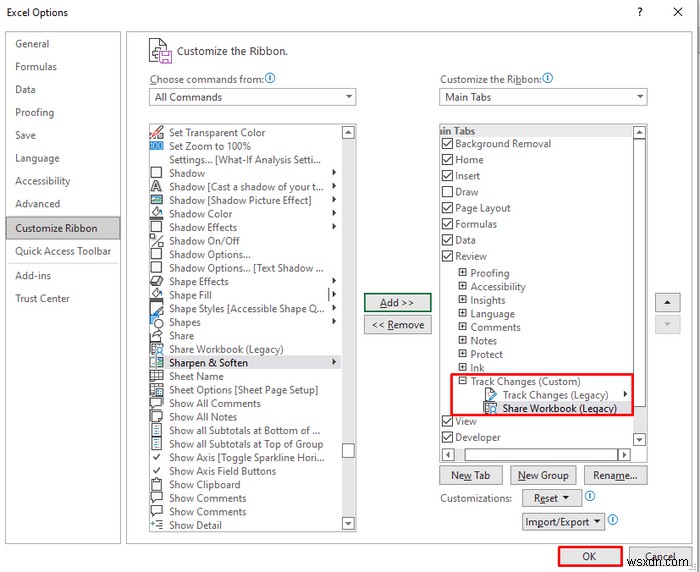
Task: Enable the Draw tab checkbox
Action: pyautogui.click(x=447, y=192)
